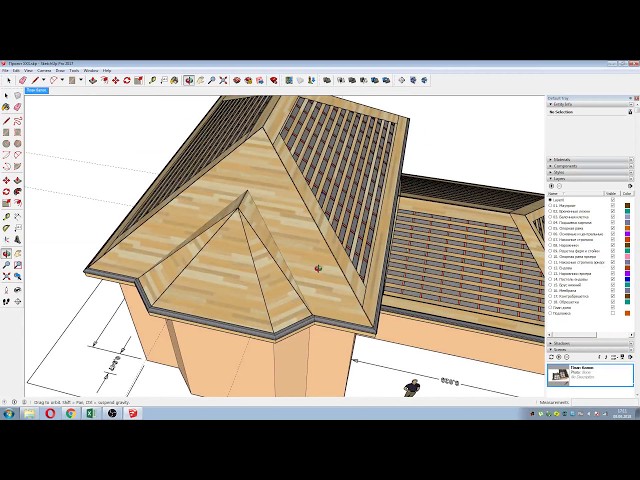Click the Pan hand in the top toolbar
This screenshot has height=480, width=640.
(200, 80)
